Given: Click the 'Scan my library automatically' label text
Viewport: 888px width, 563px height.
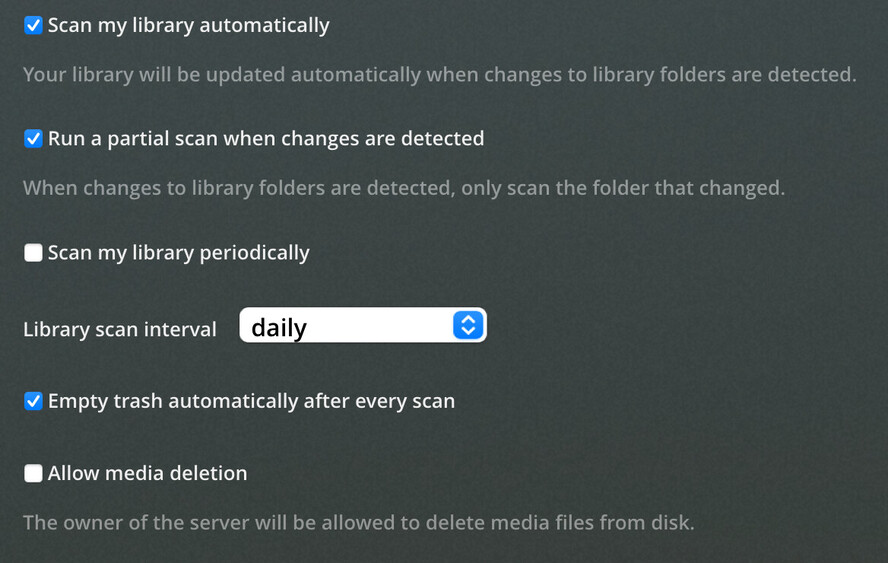Looking at the screenshot, I should (189, 25).
